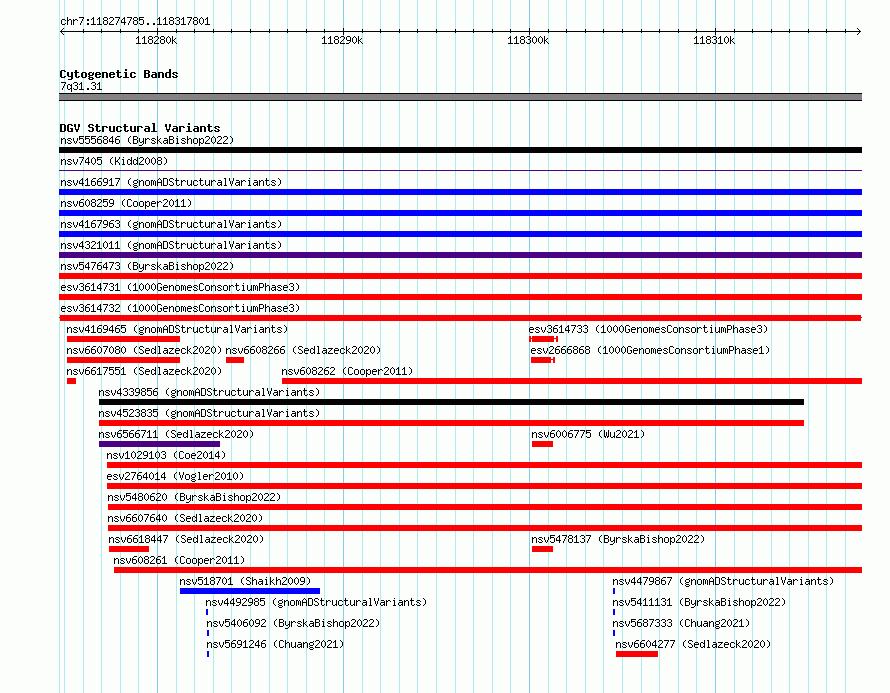Click the 118310k ruler position
This screenshot has height=693, width=890.
coord(714,40)
